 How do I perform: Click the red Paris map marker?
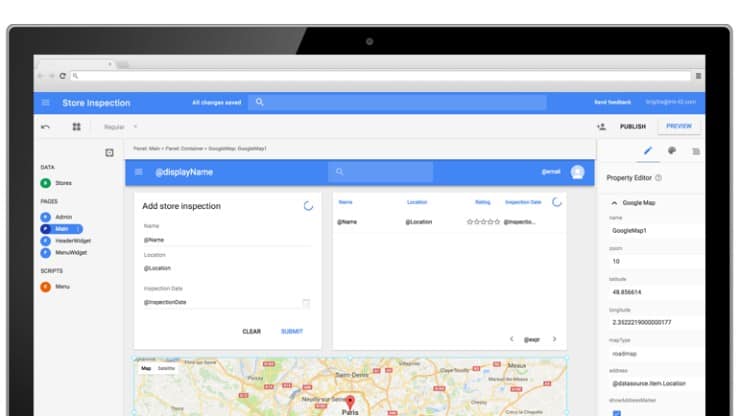point(350,402)
